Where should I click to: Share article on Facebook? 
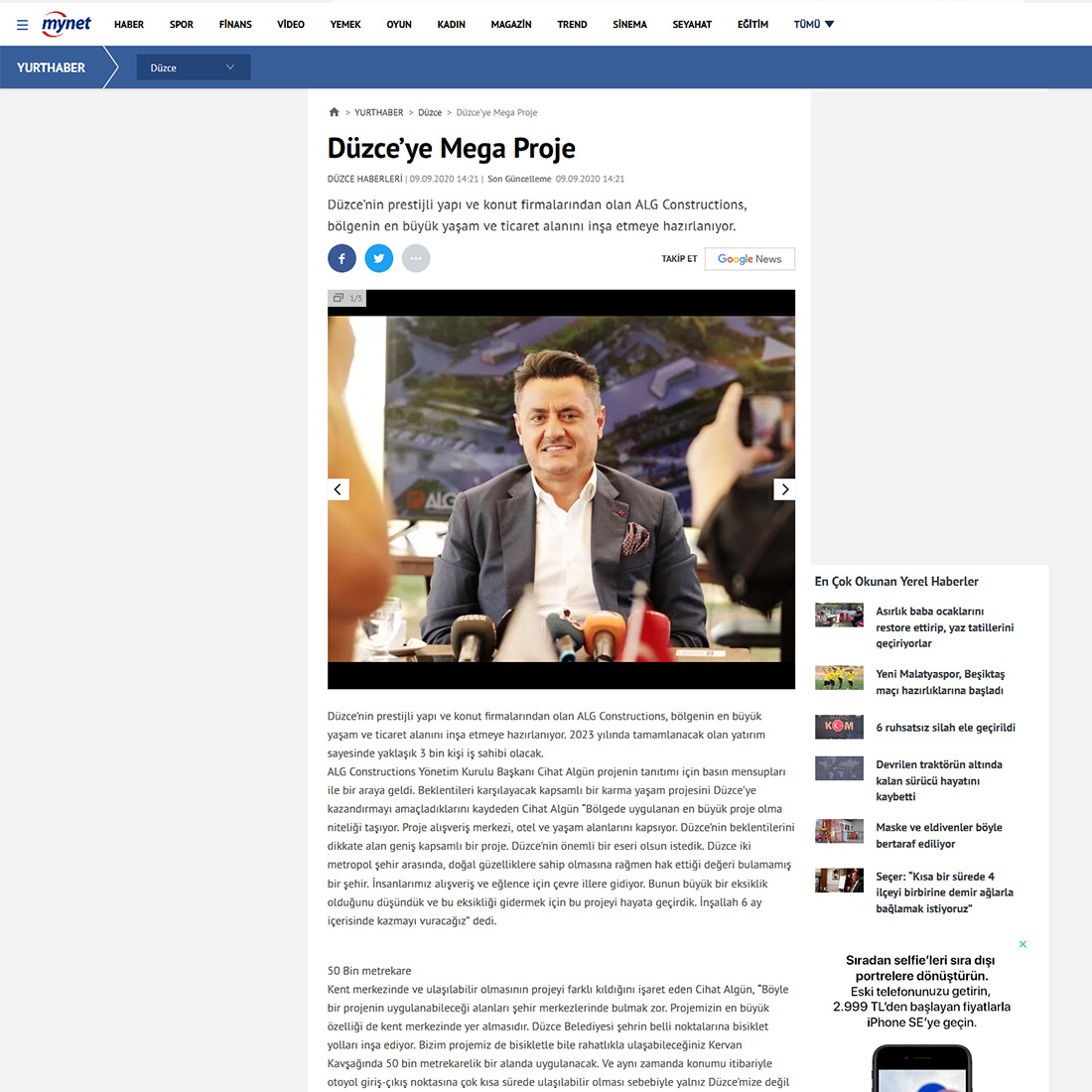[x=341, y=258]
